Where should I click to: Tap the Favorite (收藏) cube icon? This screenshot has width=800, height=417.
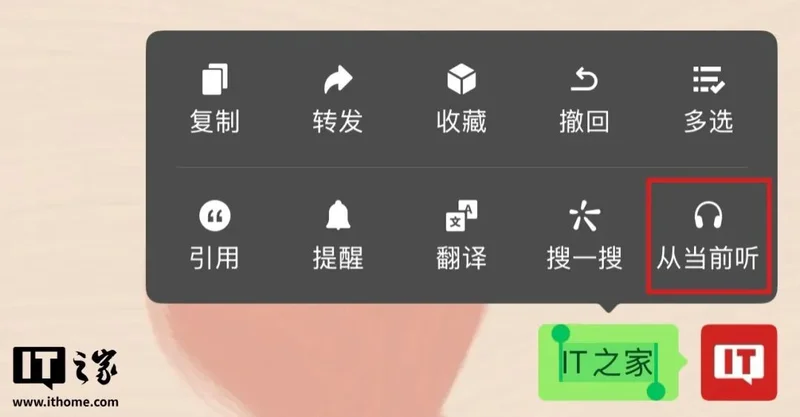coord(461,79)
